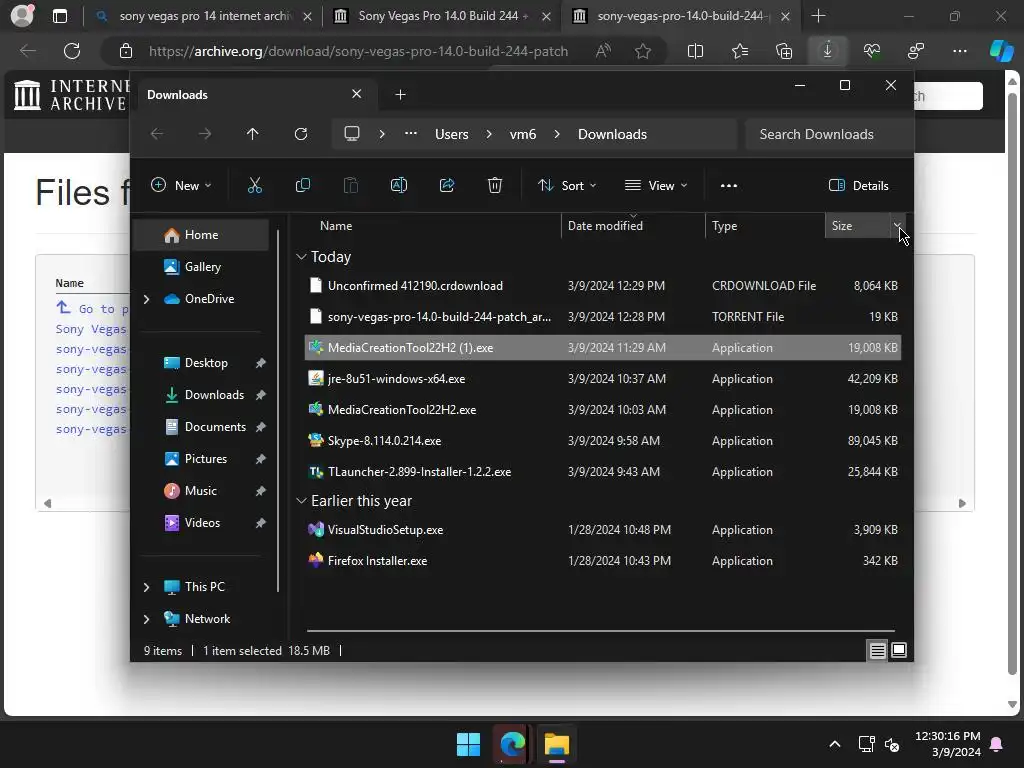Click File Explorer taskbar icon

(x=557, y=744)
